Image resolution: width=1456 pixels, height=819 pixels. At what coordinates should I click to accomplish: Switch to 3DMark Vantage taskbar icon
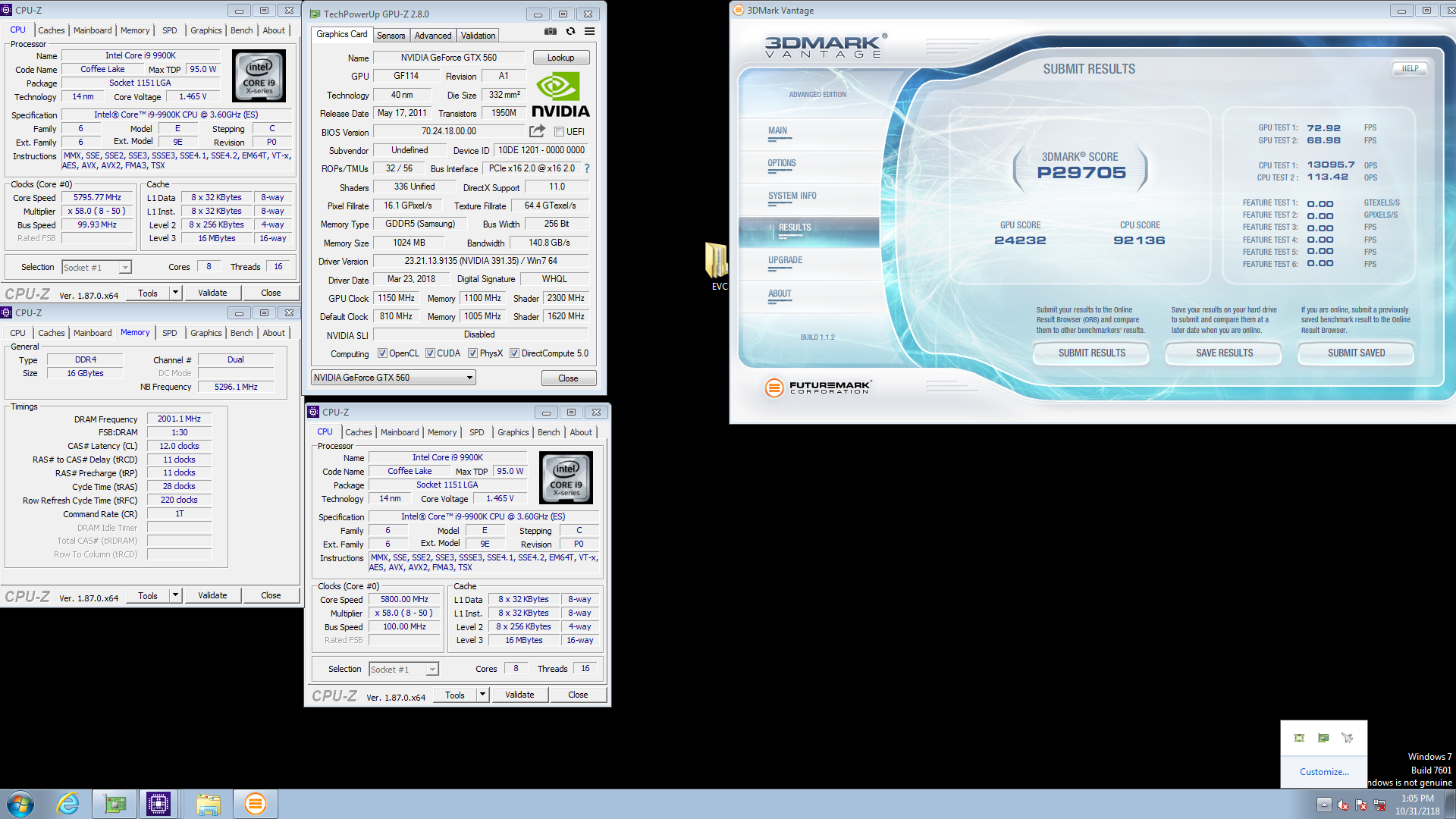click(256, 804)
